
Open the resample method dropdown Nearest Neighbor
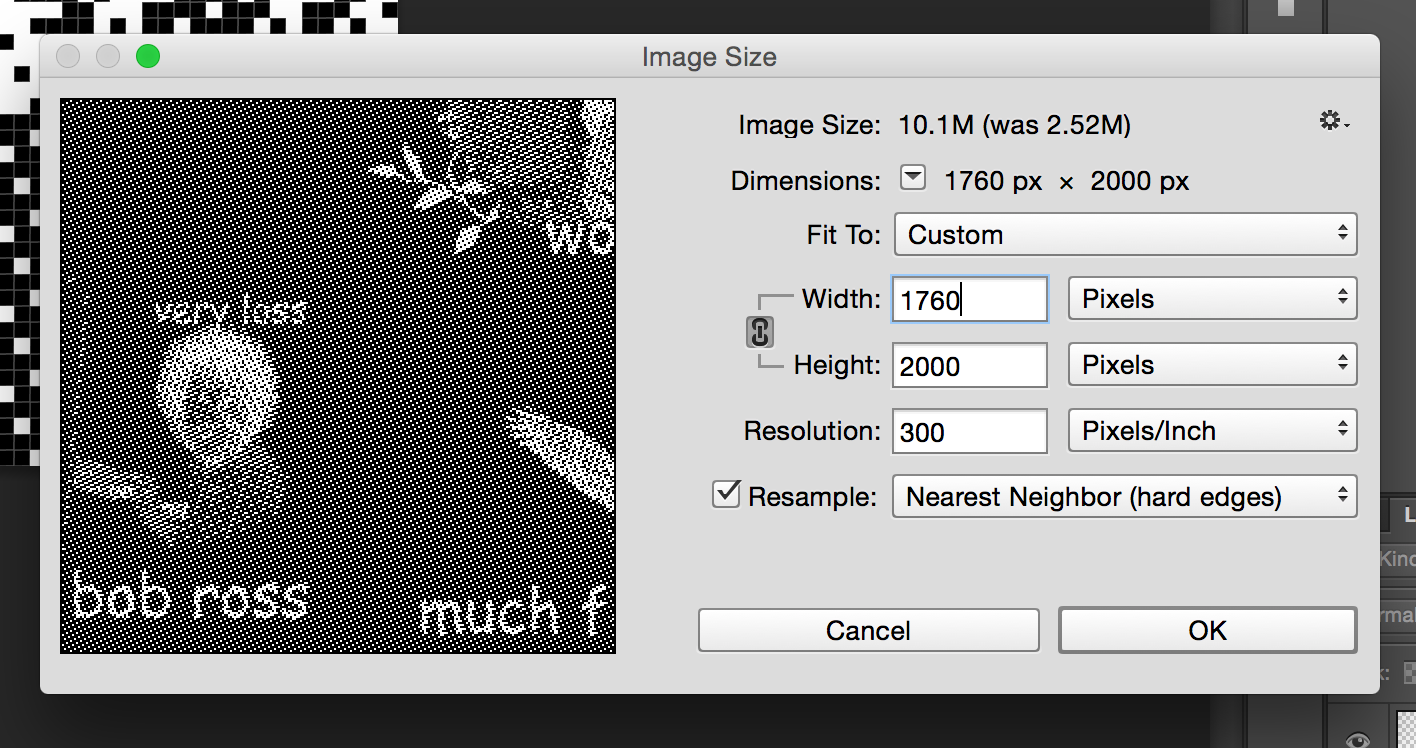1125,496
